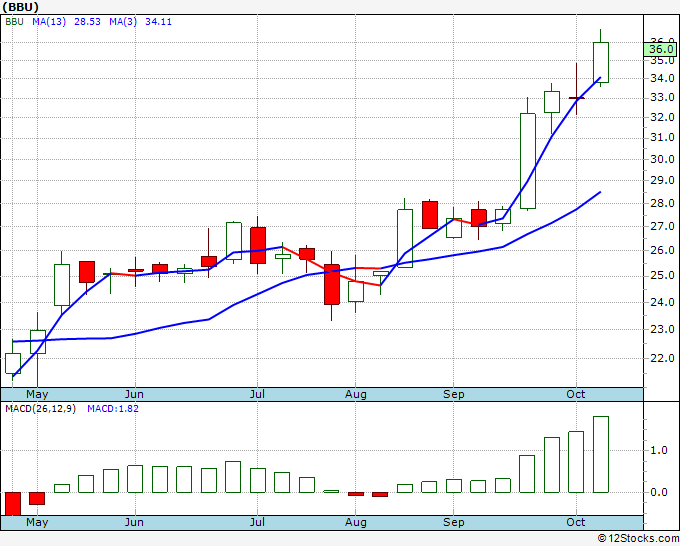680x546 pixels.
Task: Click Oct on the price chart axis
Action: 575,395
